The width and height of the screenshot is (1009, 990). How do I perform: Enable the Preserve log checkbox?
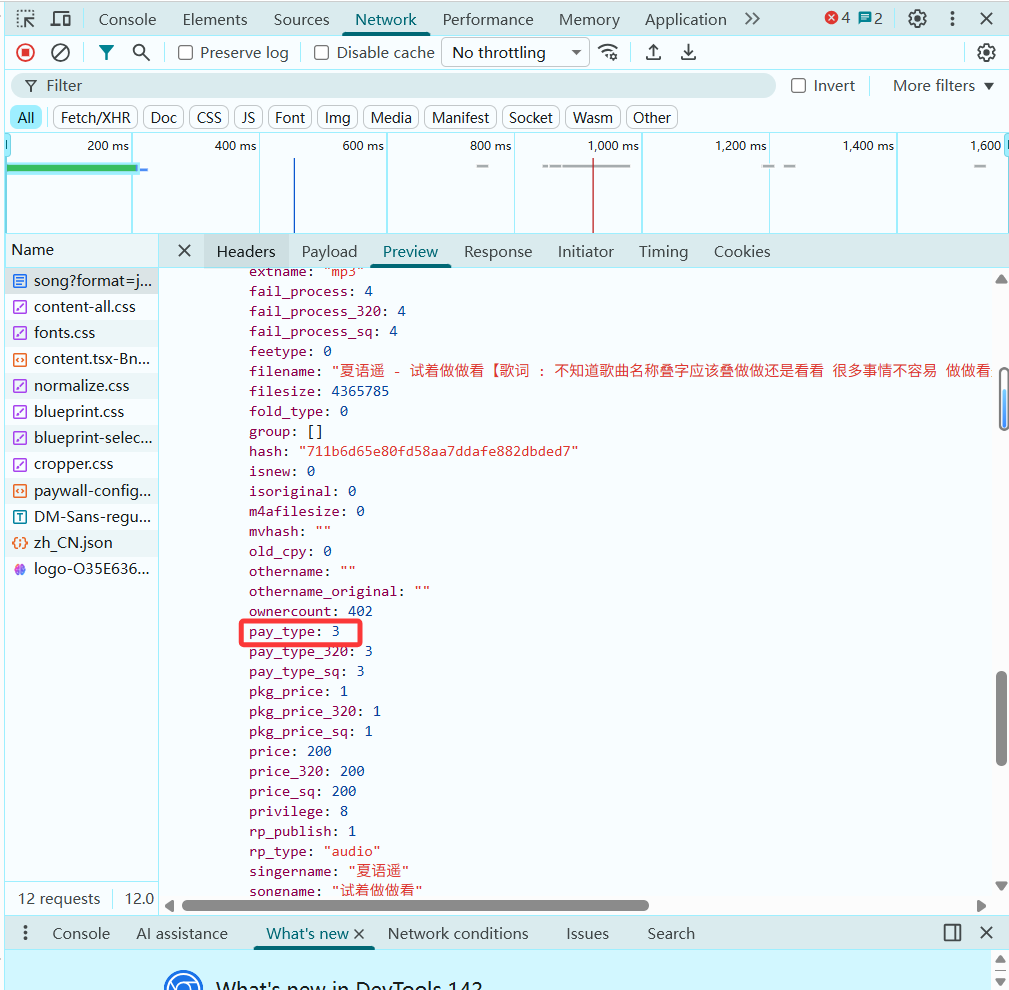click(185, 53)
